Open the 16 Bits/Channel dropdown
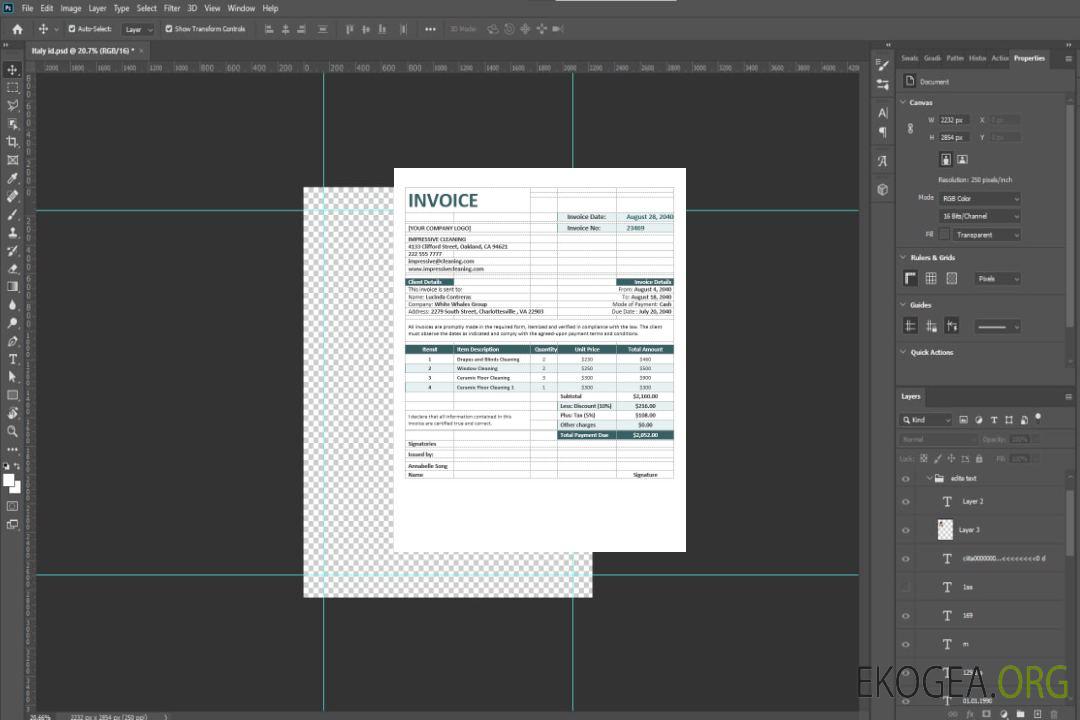This screenshot has width=1080, height=720. pyautogui.click(x=980, y=216)
